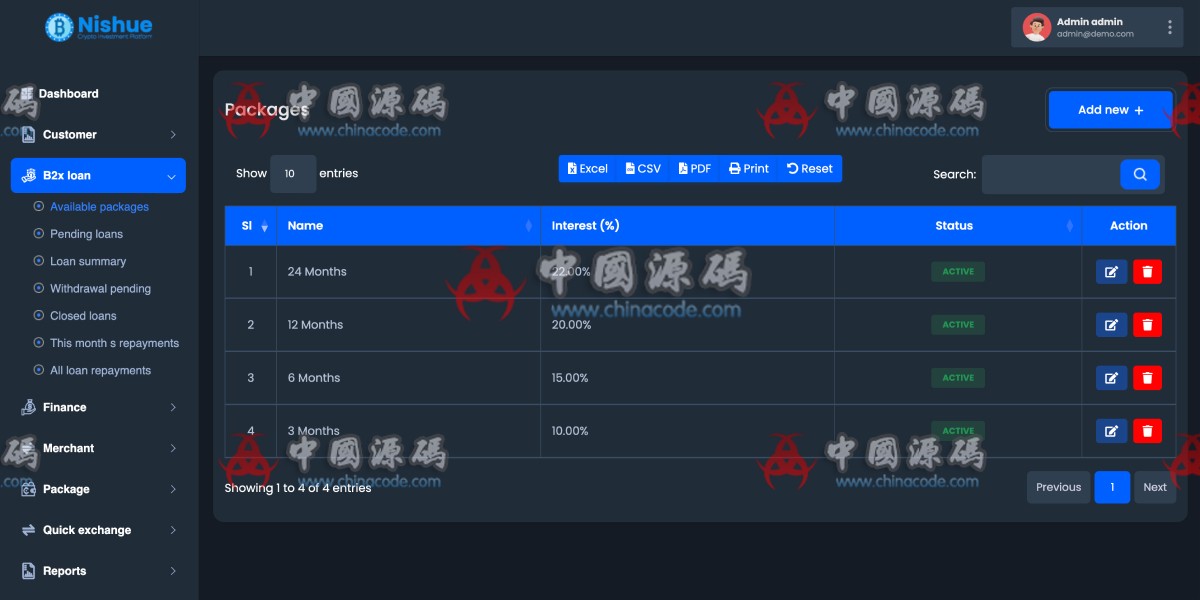Click the Nishue logo

[x=99, y=27]
